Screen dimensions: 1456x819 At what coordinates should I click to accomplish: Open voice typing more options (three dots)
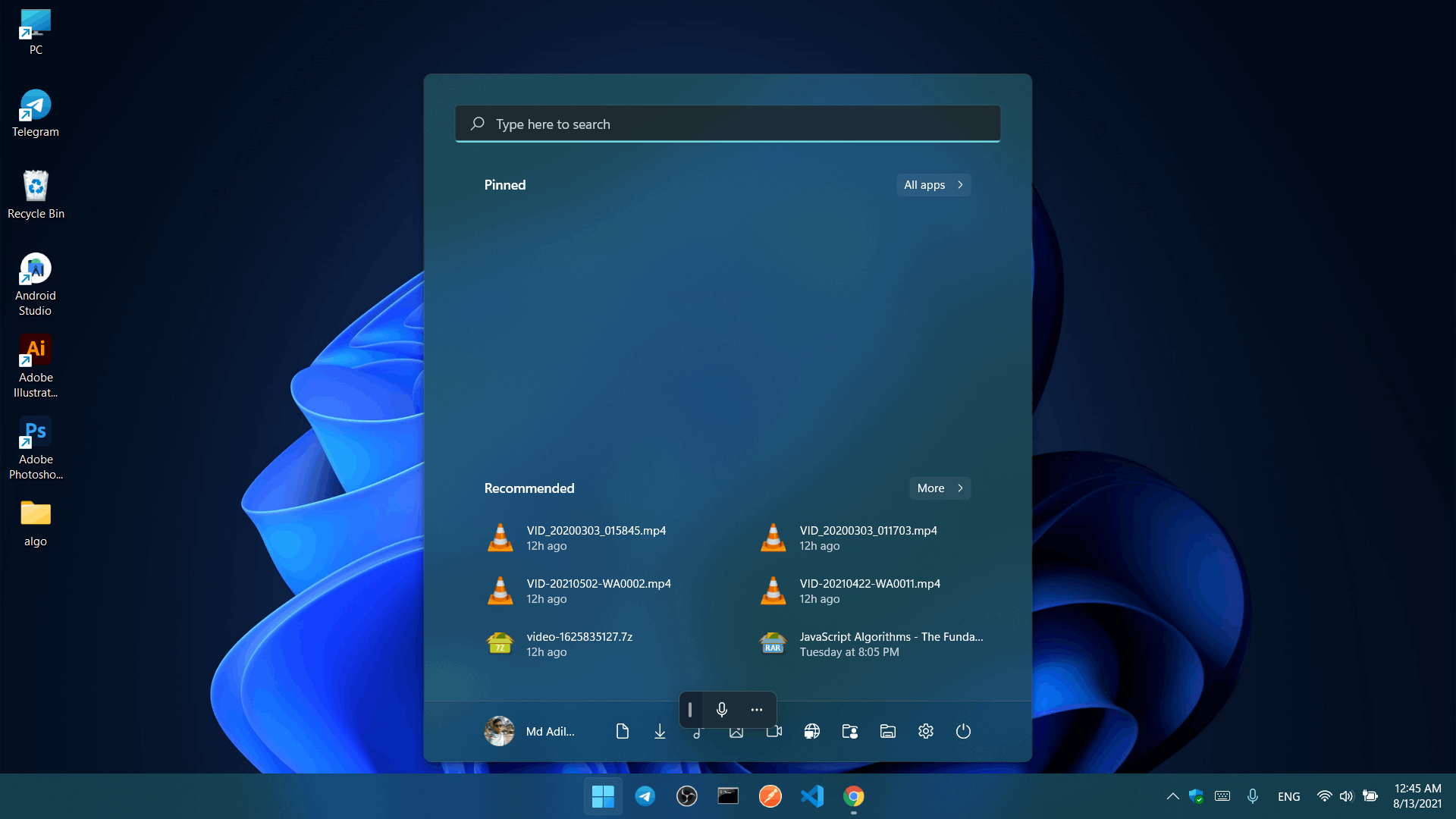pos(757,709)
